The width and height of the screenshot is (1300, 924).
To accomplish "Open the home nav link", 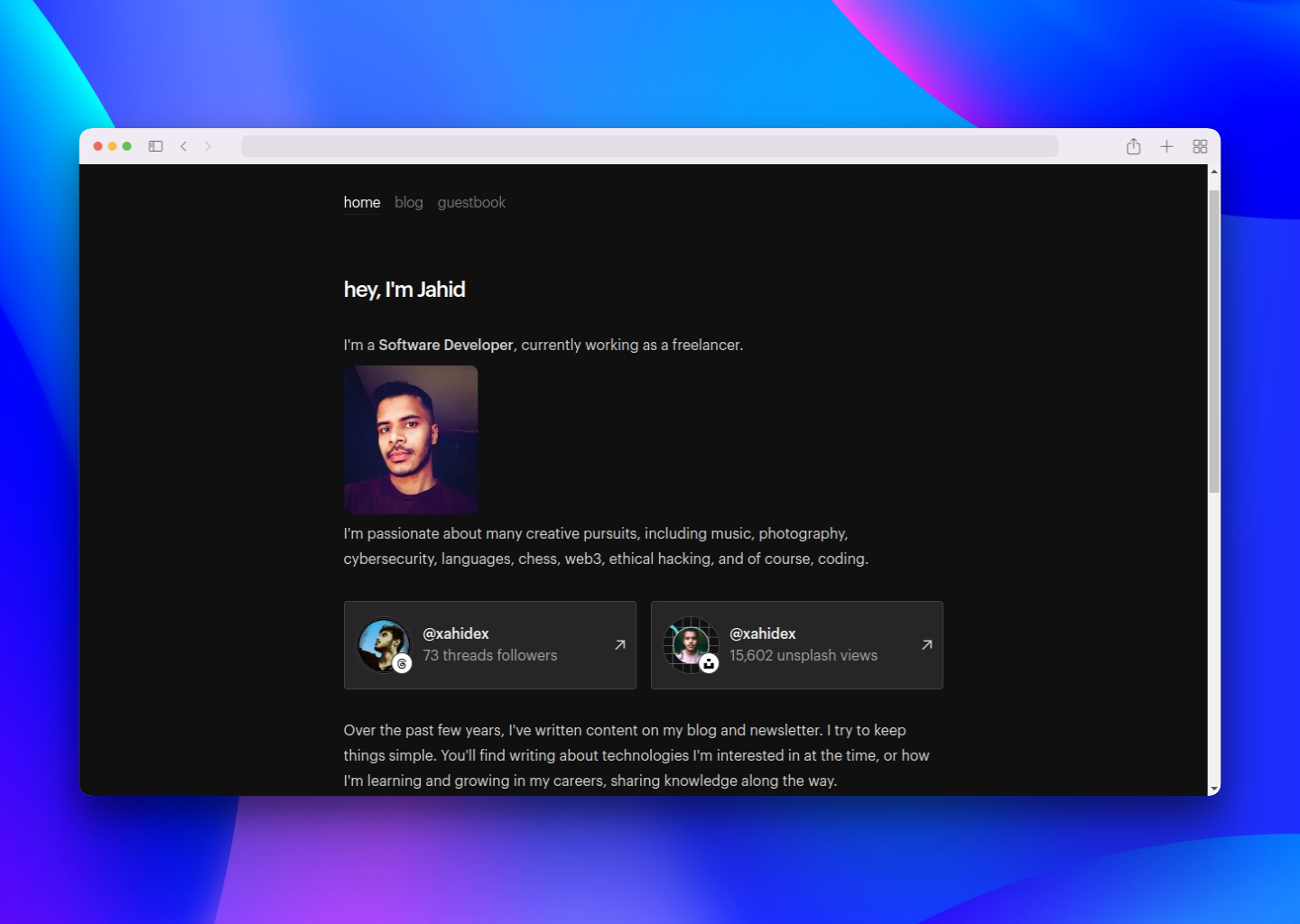I will (362, 202).
